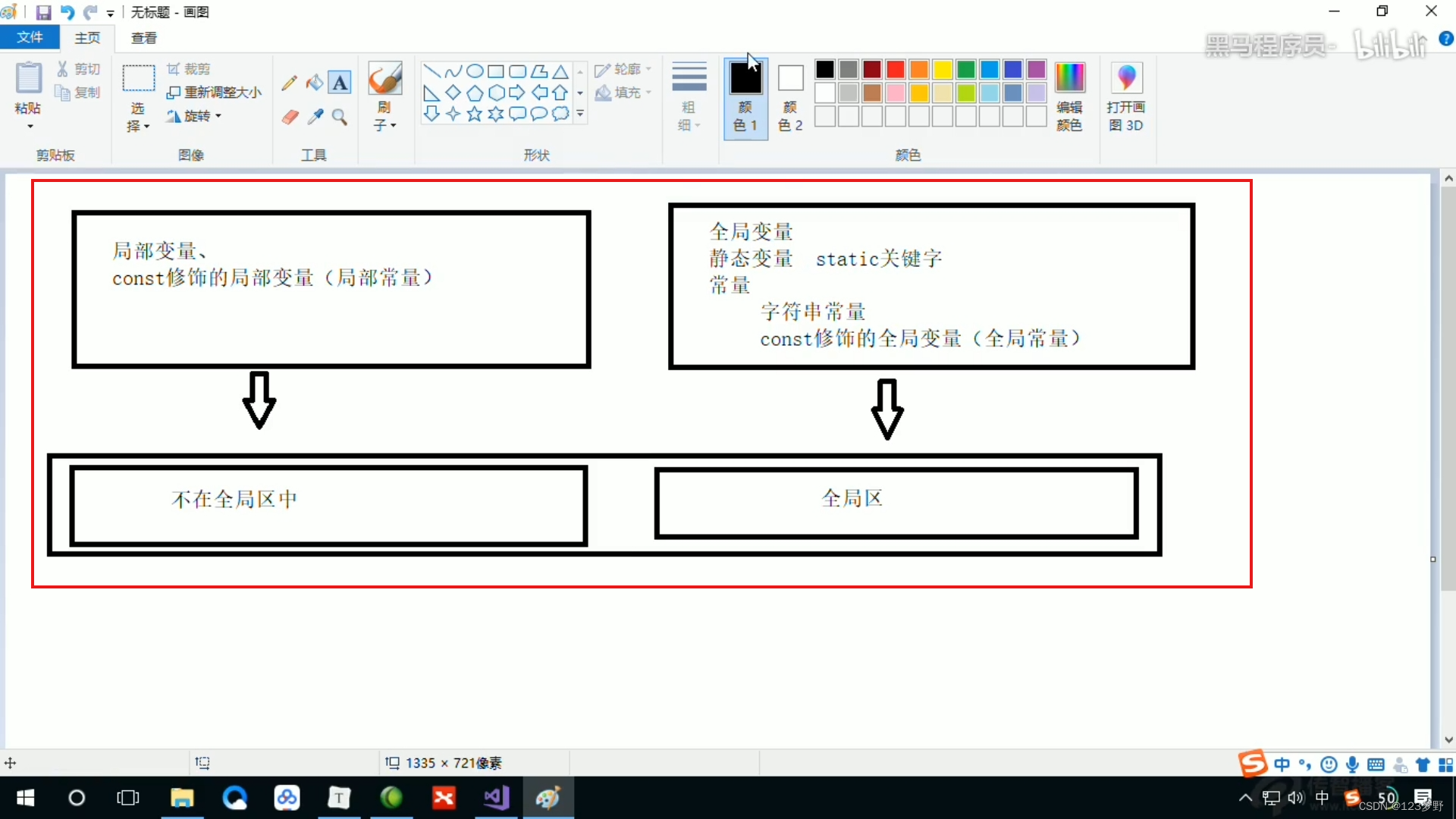1456x819 pixels.
Task: Click the Paste clipboard icon
Action: pyautogui.click(x=28, y=78)
